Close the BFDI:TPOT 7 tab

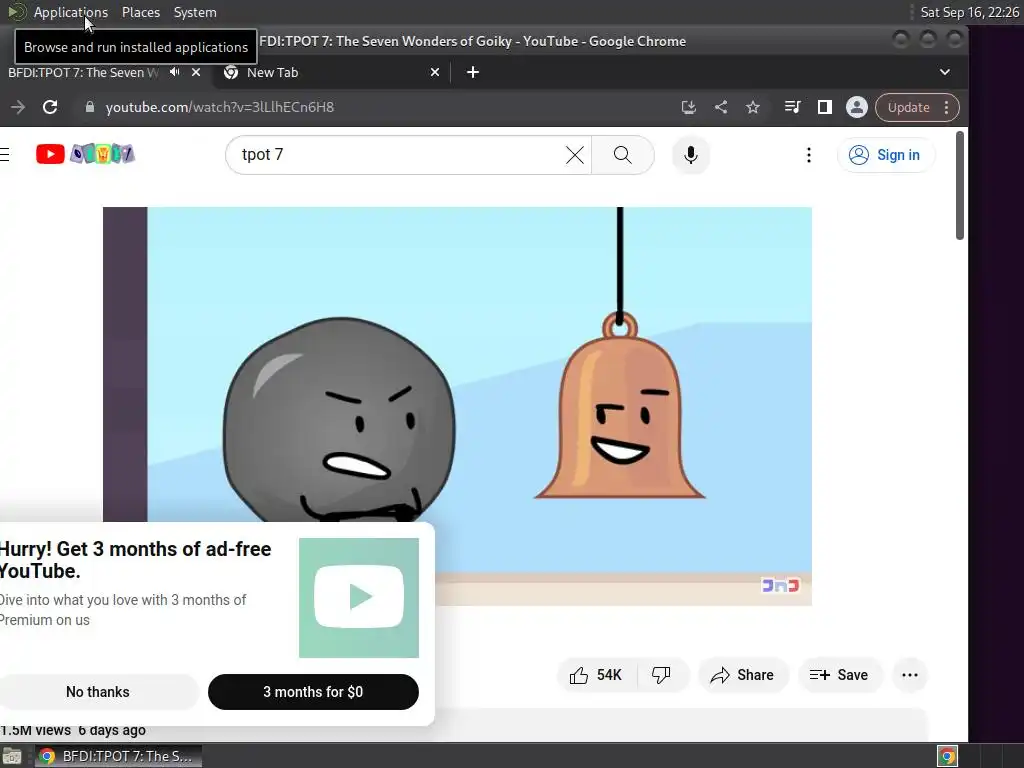[196, 72]
